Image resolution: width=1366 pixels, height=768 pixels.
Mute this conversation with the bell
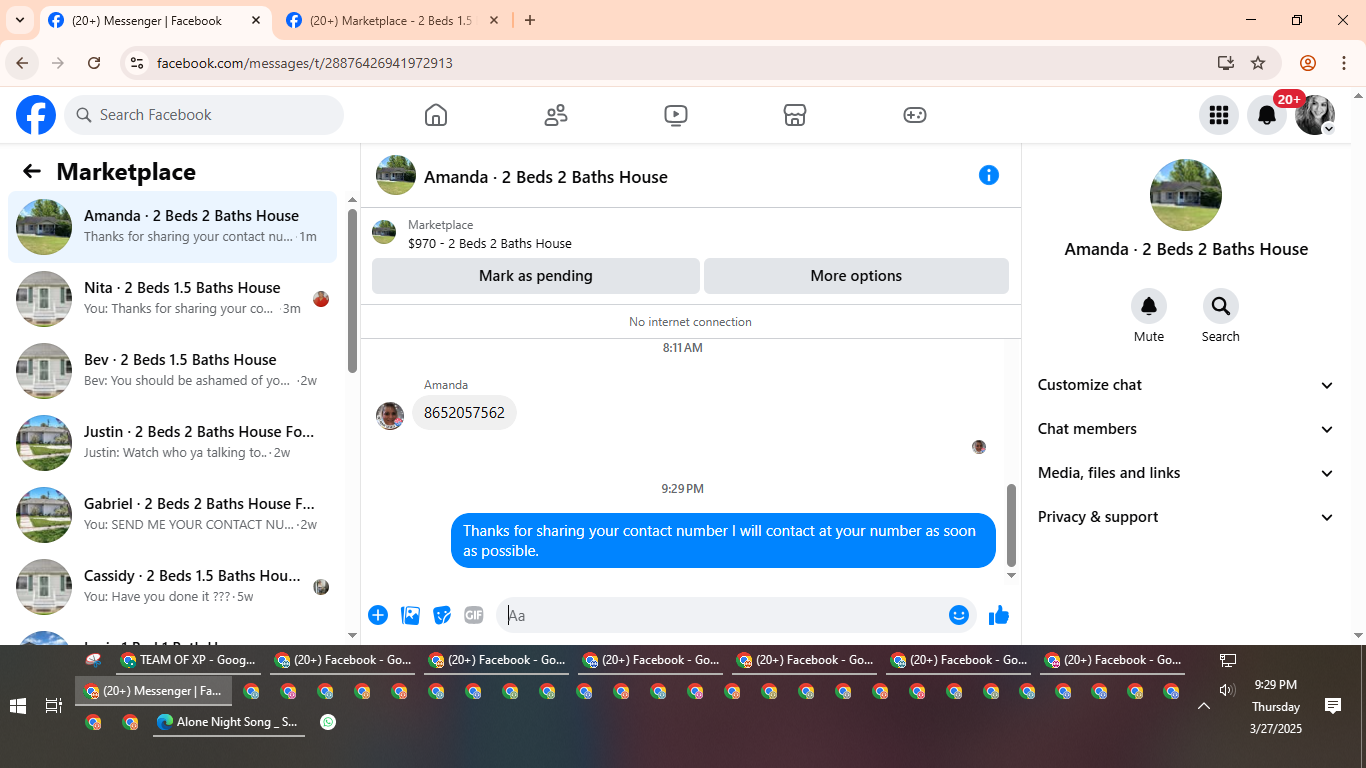1149,306
